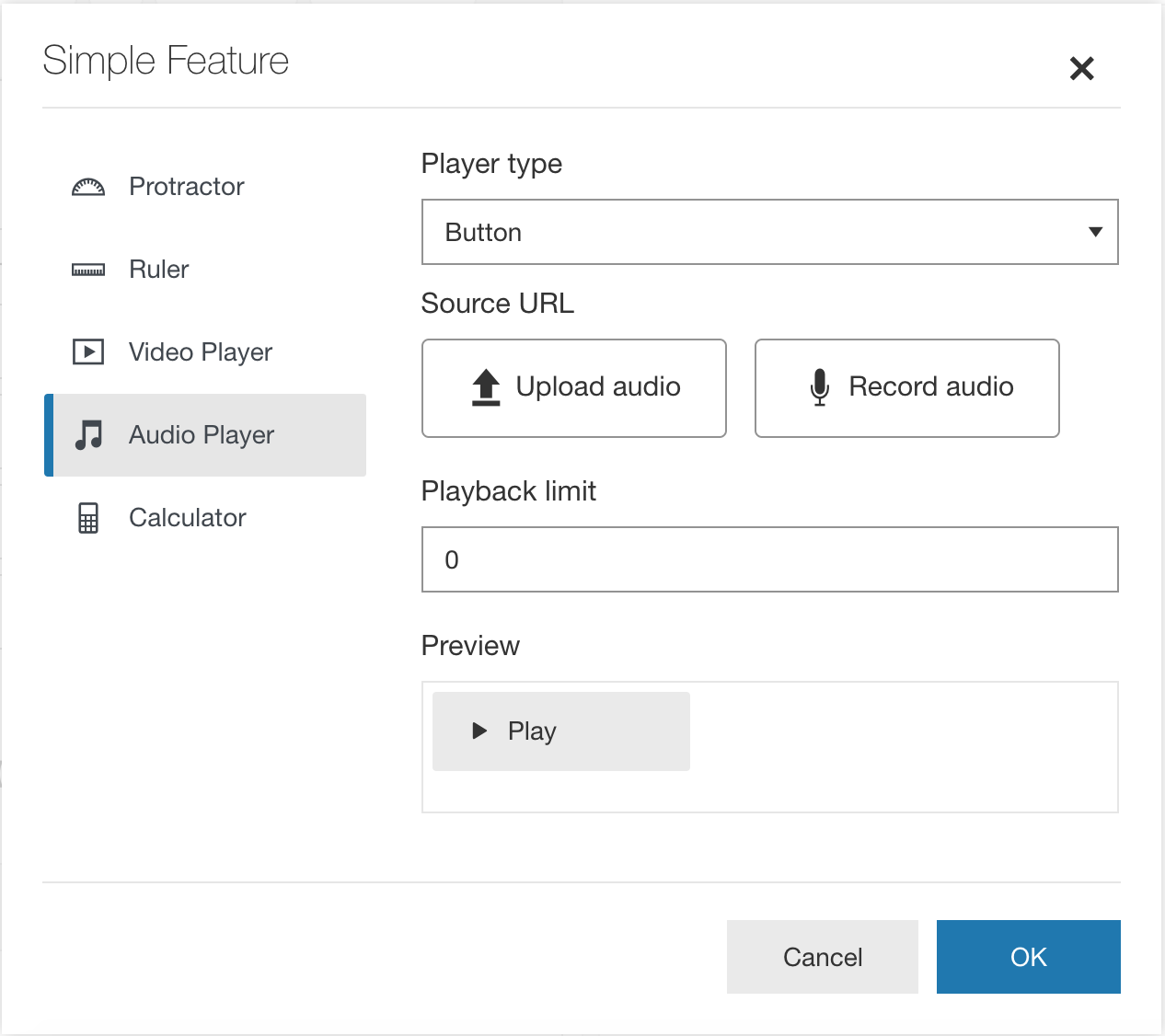Image resolution: width=1165 pixels, height=1036 pixels.
Task: Click the Protractor icon in the sidebar
Action: coord(88,187)
